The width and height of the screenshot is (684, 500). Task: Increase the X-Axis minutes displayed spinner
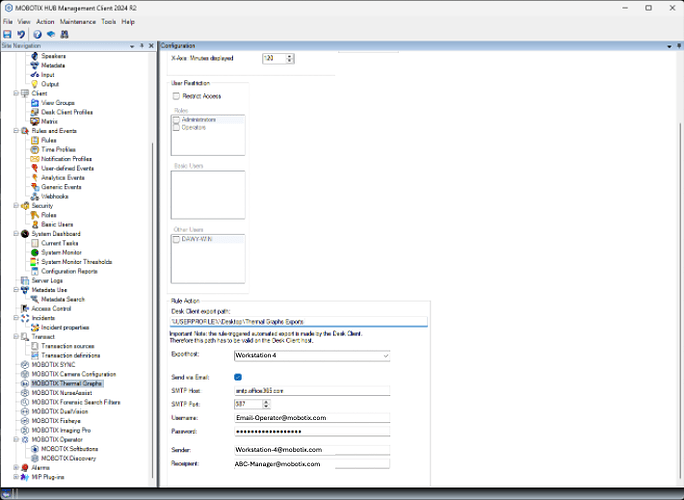[x=290, y=56]
